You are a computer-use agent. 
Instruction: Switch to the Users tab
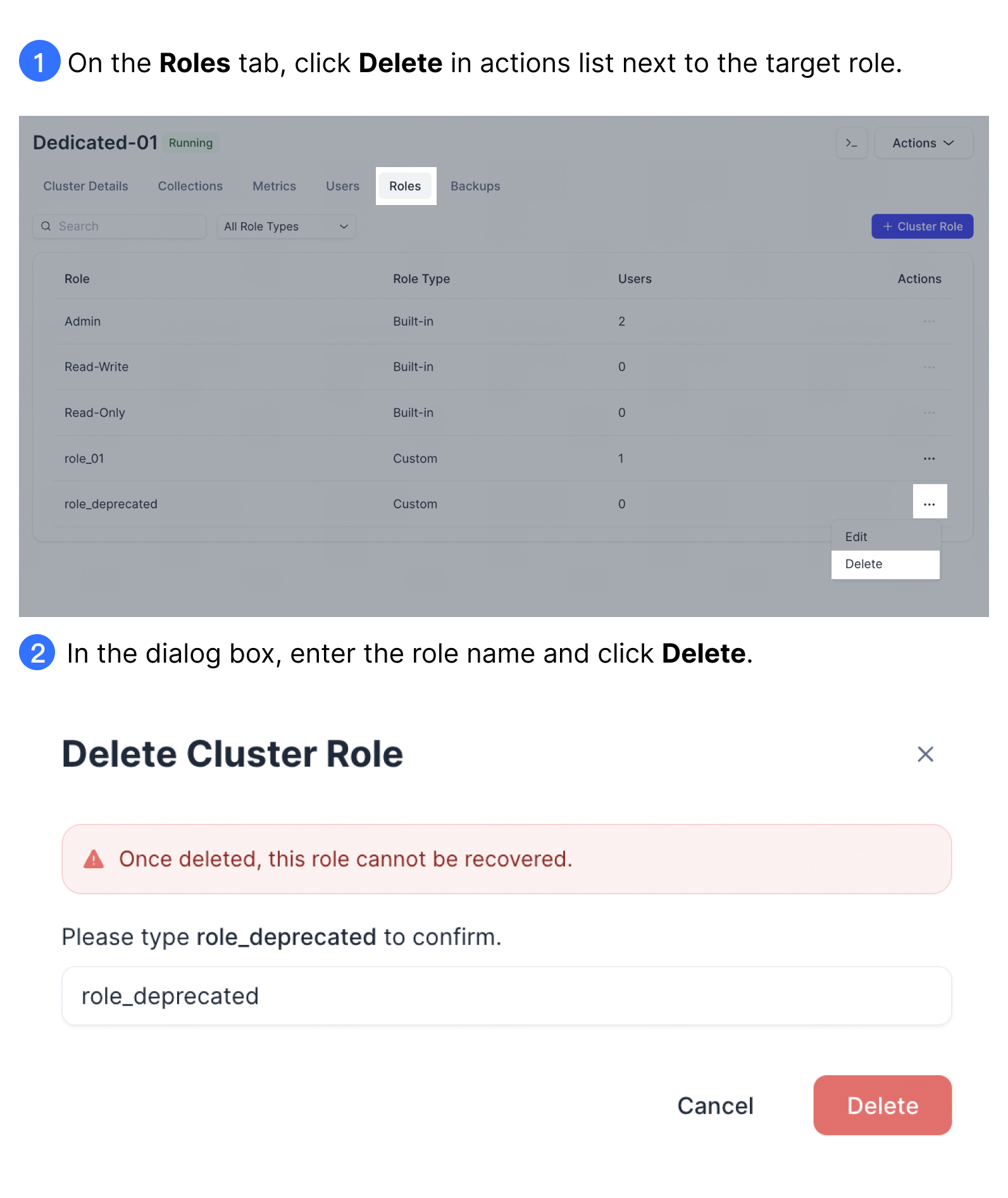(342, 186)
